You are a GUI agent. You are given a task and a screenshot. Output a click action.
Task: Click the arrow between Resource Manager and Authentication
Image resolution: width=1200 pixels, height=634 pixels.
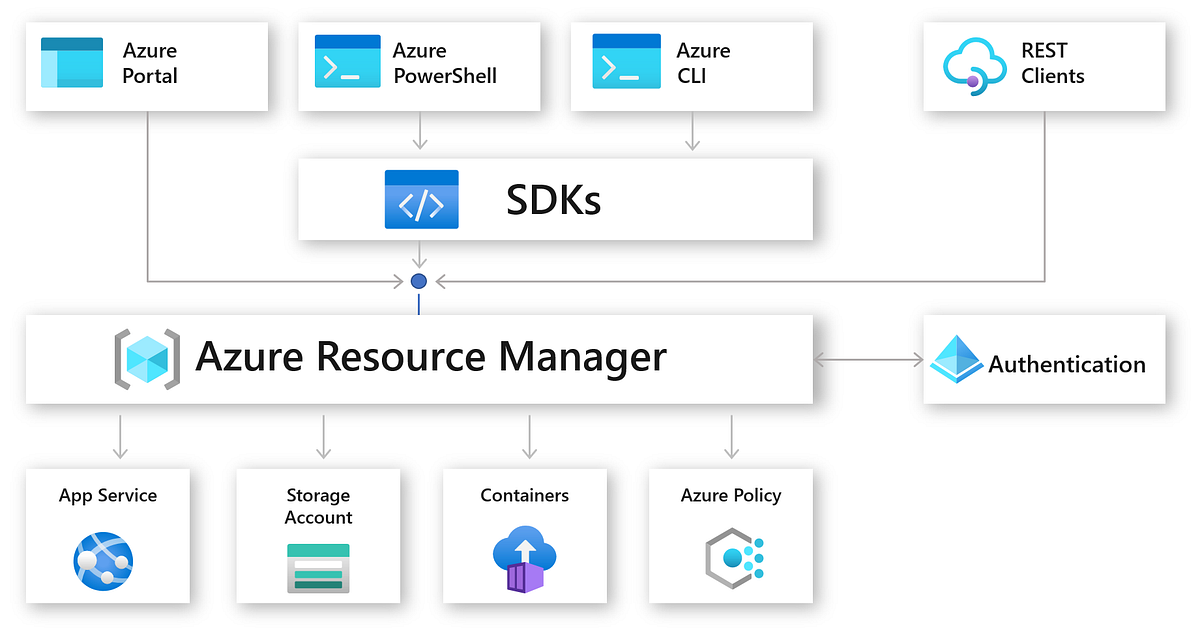pos(868,358)
